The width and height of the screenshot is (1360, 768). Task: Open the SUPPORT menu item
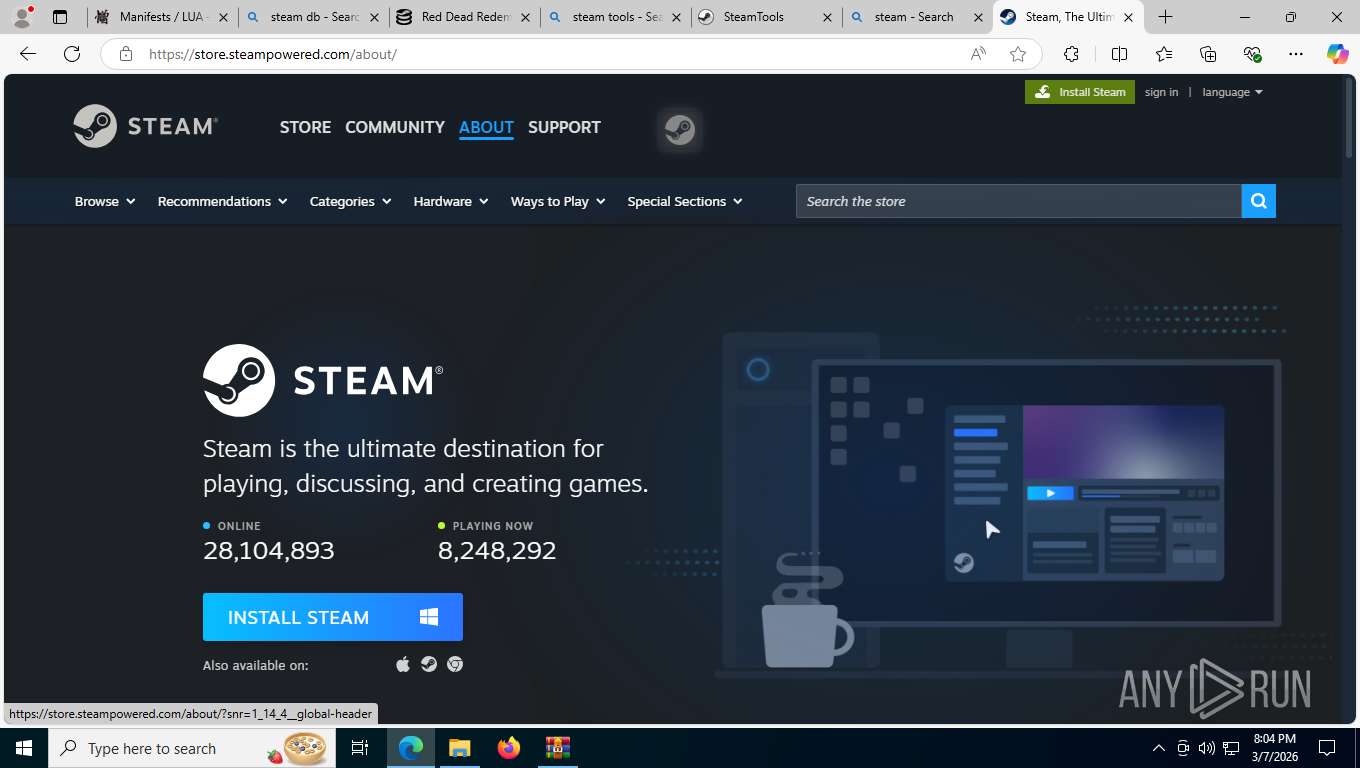click(x=564, y=127)
